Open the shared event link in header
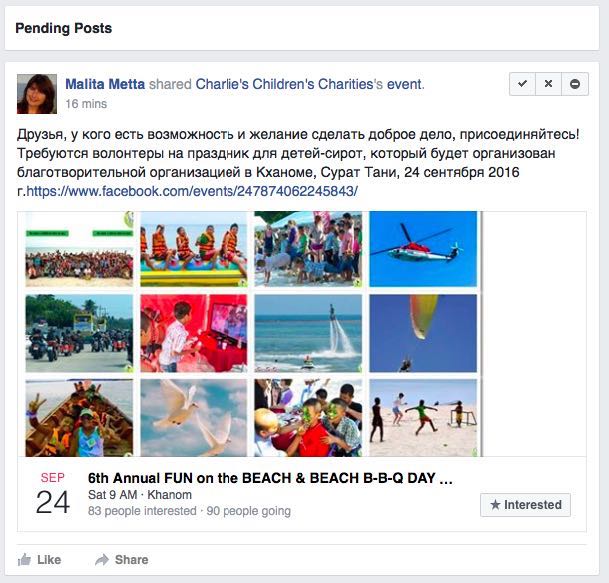609x583 pixels. click(404, 84)
